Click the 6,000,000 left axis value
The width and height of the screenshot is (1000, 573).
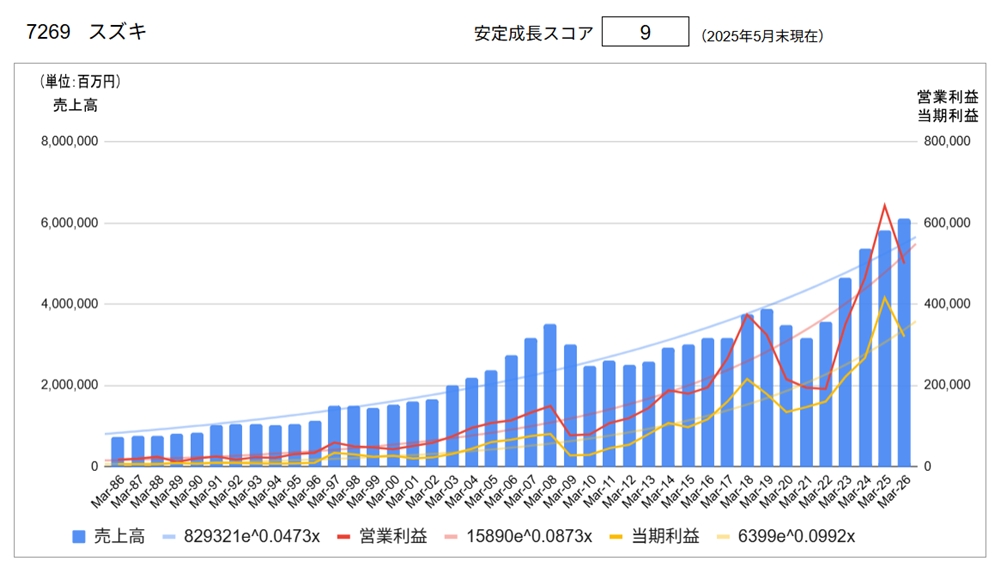pyautogui.click(x=70, y=223)
